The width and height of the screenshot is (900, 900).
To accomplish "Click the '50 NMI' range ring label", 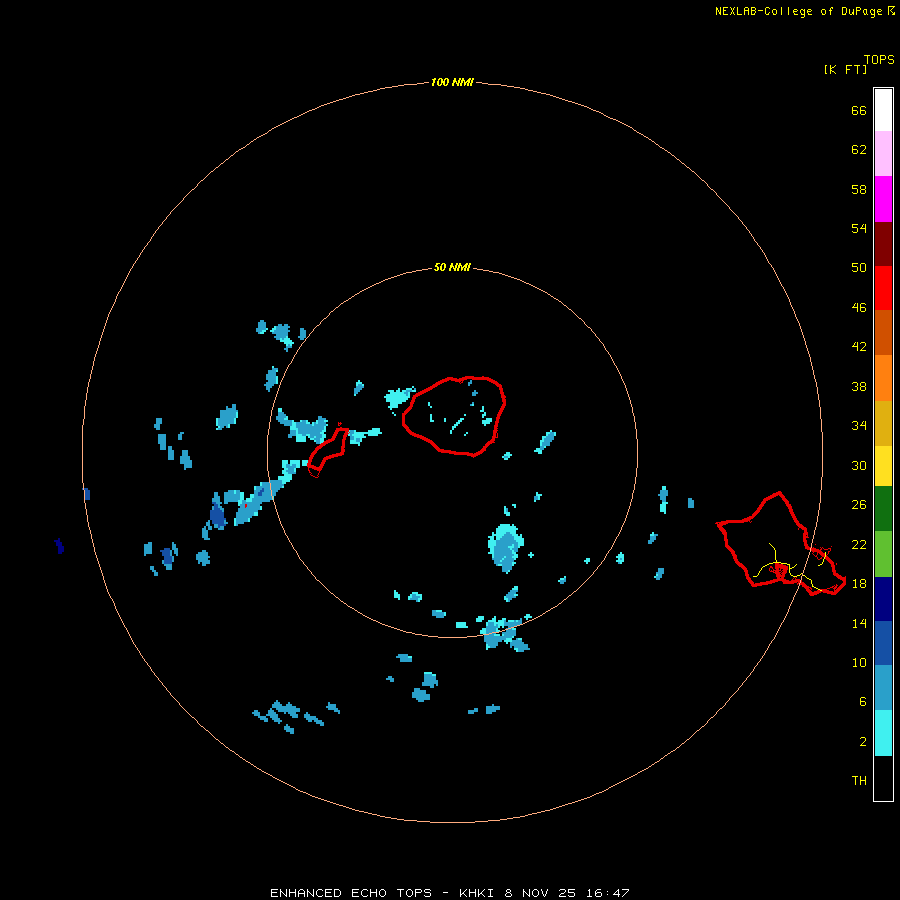I will point(452,267).
